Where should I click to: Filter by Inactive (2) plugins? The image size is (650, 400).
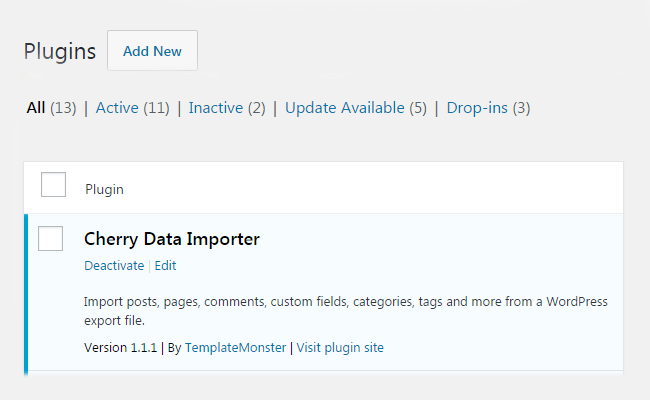click(x=227, y=108)
